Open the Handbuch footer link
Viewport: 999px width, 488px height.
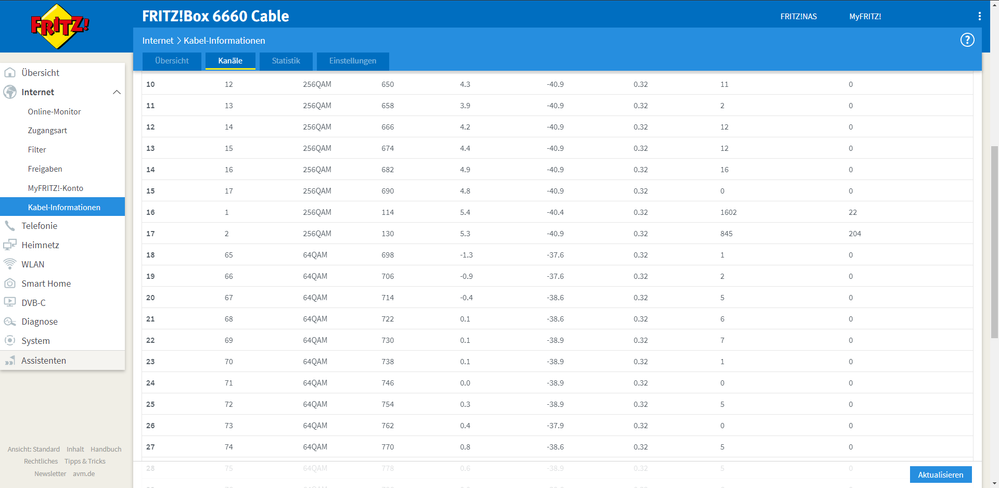click(106, 449)
